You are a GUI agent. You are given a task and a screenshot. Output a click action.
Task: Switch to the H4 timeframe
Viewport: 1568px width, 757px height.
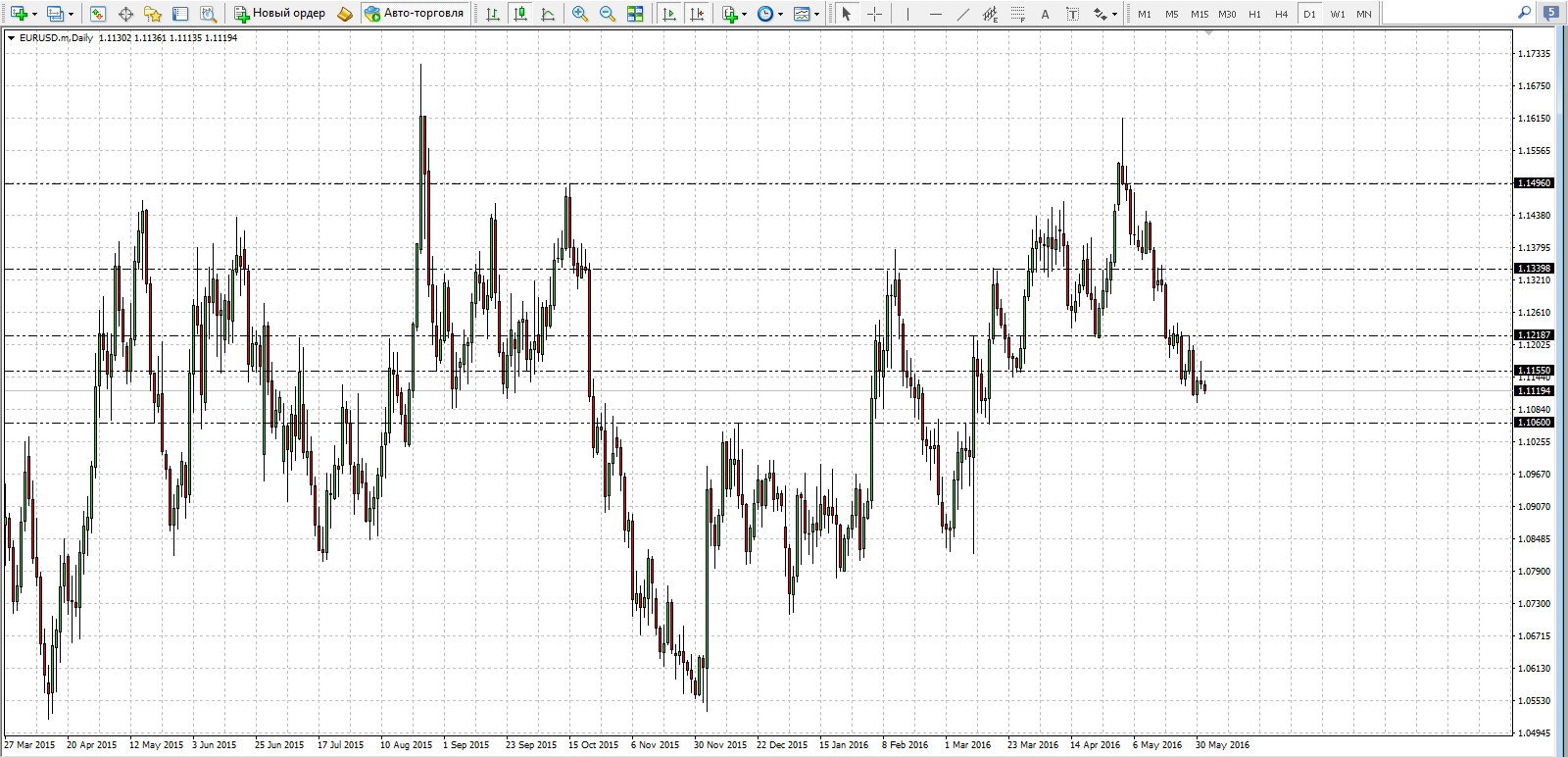pos(1282,14)
